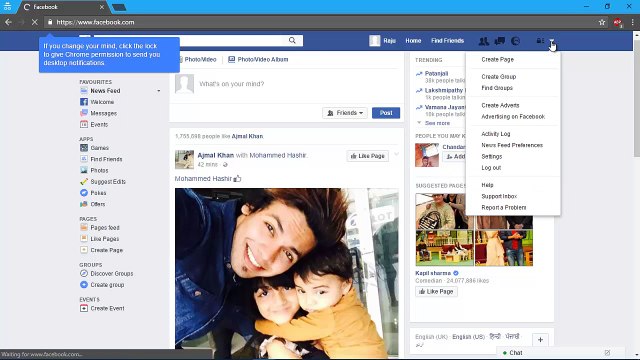This screenshot has width=640, height=360.
Task: Open Games under Apps
Action: 99,148
